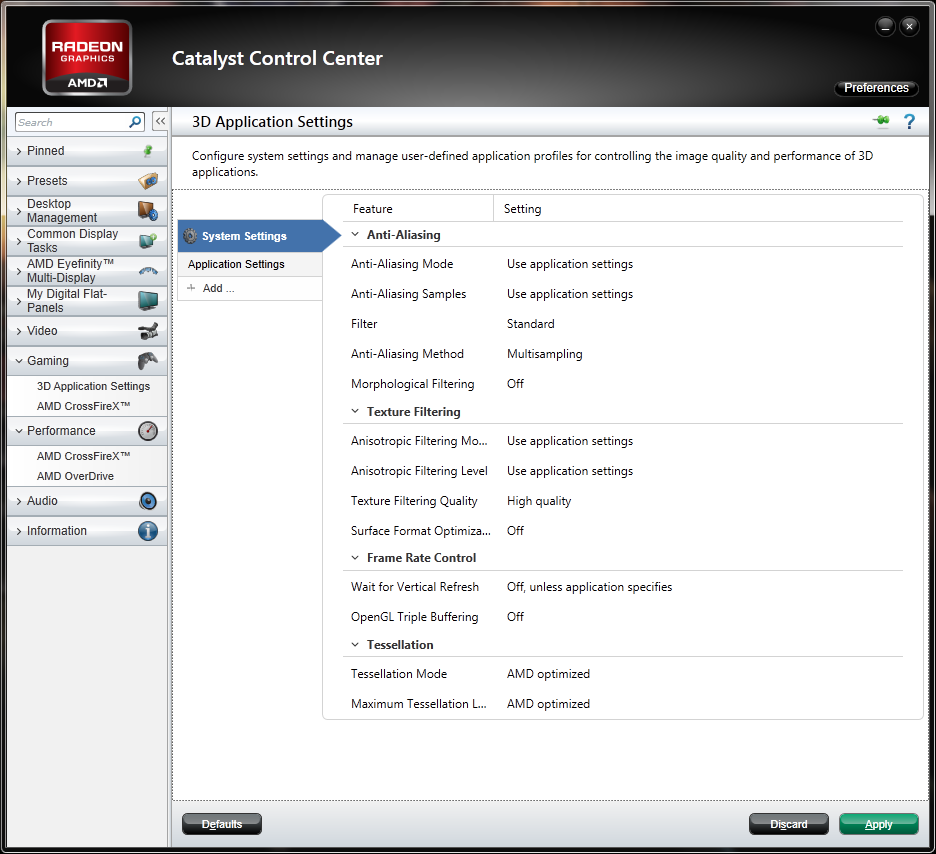Change the Filter setting from Standard
The width and height of the screenshot is (936, 854).
tap(531, 323)
